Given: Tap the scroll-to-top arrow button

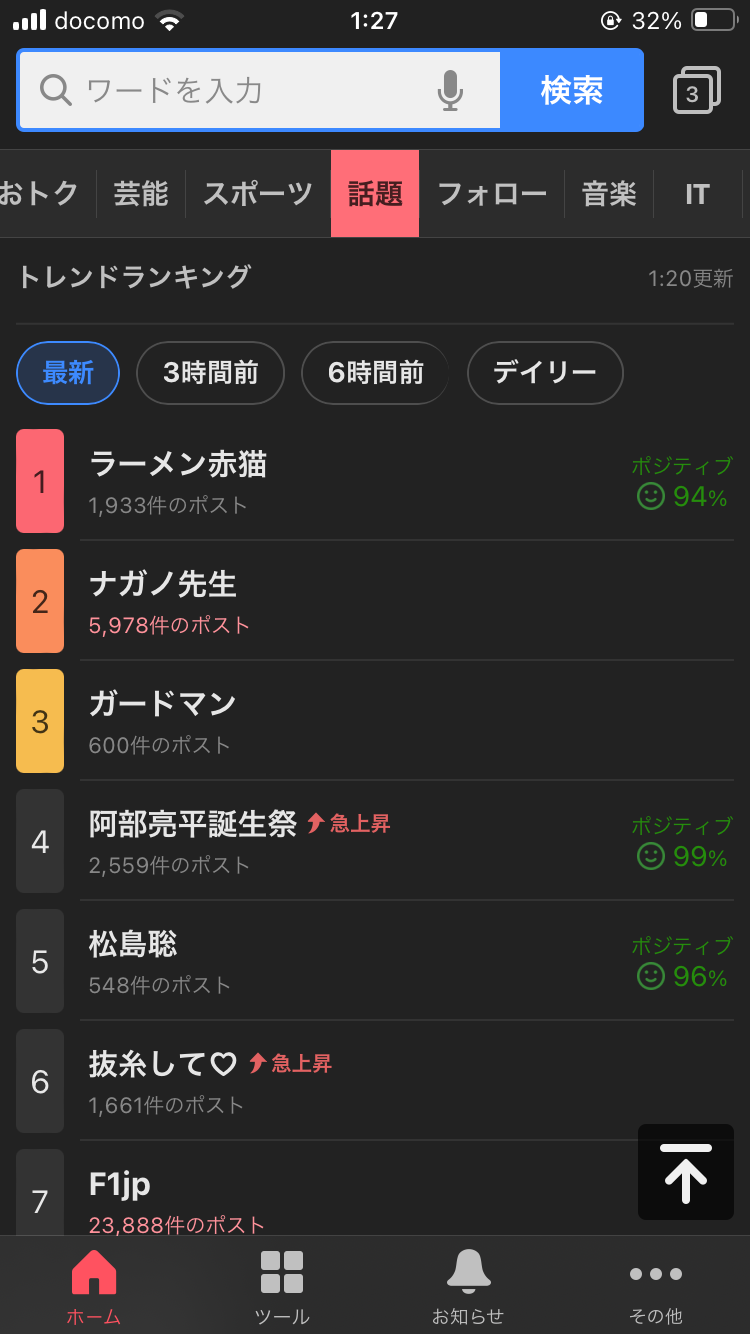Looking at the screenshot, I should 686,1172.
